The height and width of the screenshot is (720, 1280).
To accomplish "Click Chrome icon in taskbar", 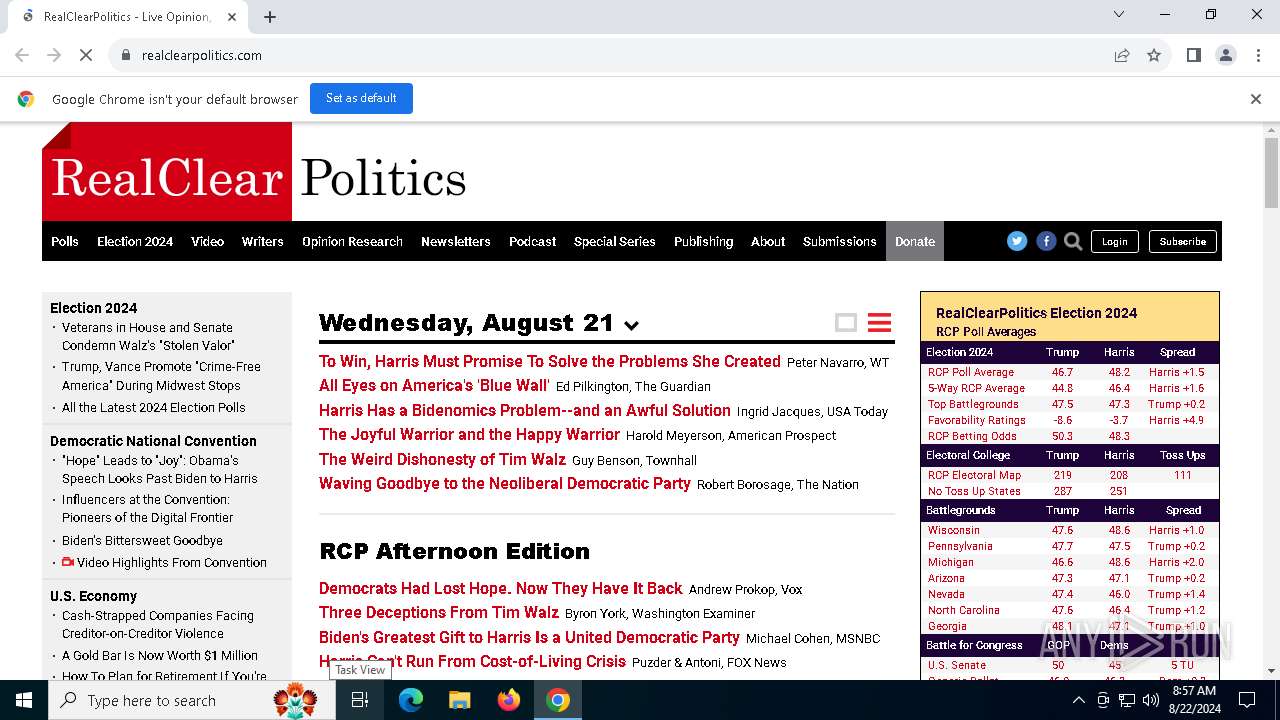I will (558, 700).
